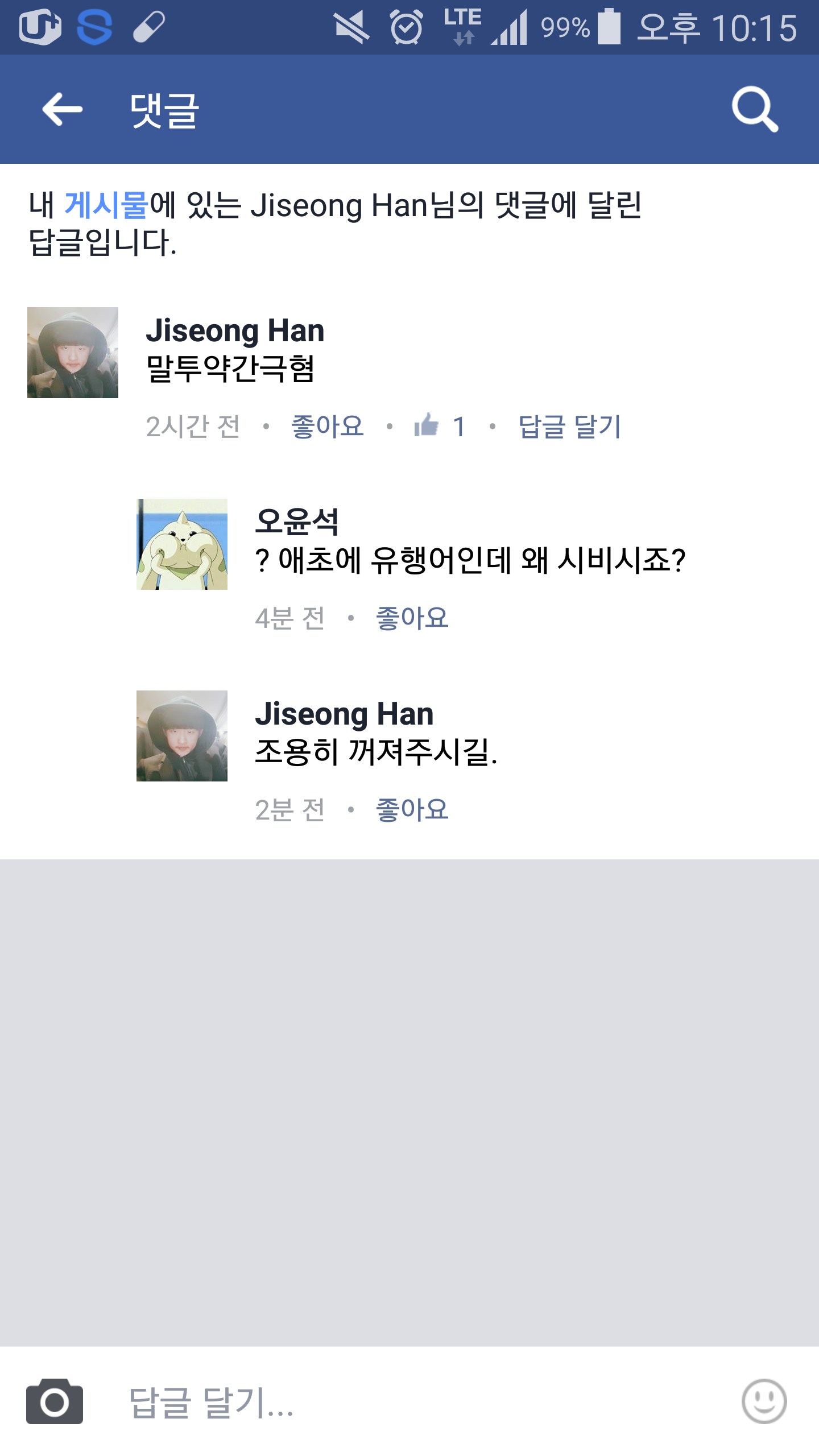Open the 게시물 post link
The height and width of the screenshot is (1456, 819).
point(106,205)
